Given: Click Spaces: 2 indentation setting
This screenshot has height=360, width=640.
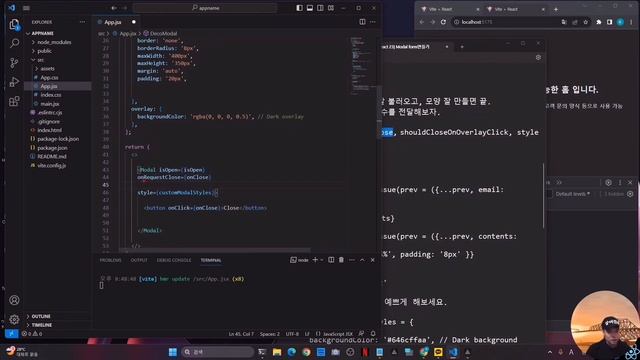Looking at the screenshot, I should [x=270, y=334].
